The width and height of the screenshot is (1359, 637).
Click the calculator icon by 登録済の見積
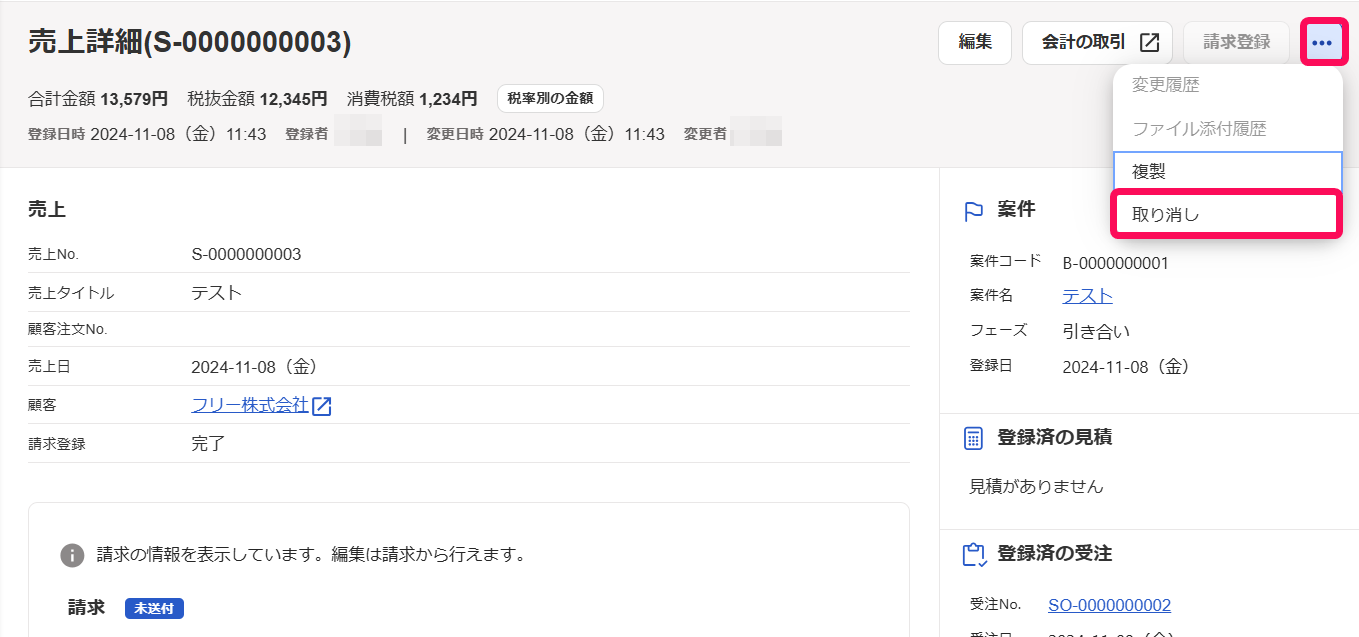(973, 438)
